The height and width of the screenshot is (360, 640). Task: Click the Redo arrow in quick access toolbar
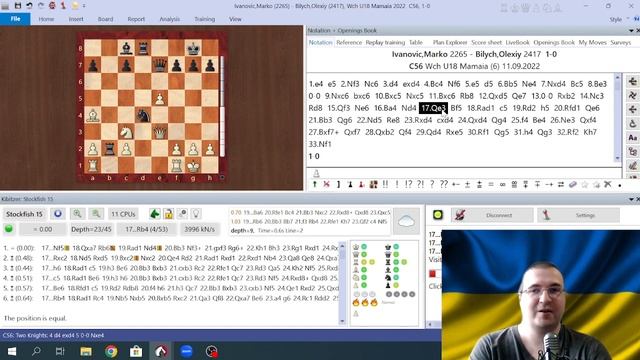pyautogui.click(x=41, y=6)
